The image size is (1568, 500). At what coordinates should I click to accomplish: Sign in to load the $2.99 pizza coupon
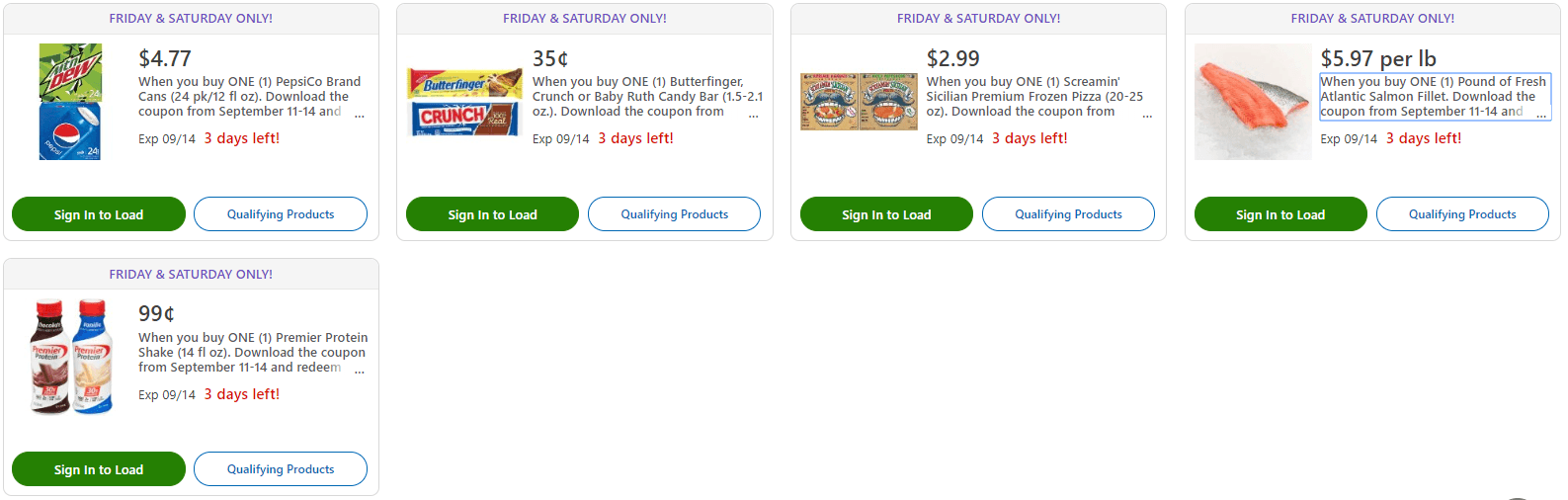click(x=886, y=214)
